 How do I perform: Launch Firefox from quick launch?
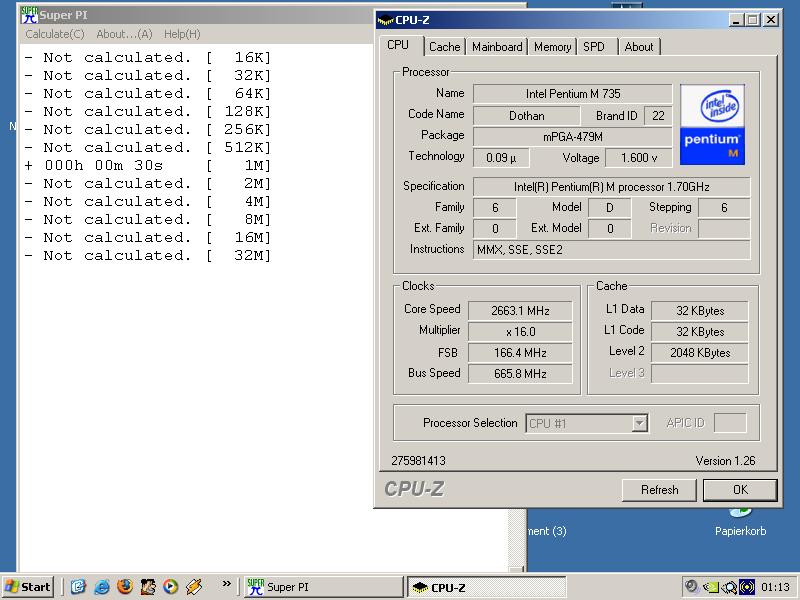point(124,587)
